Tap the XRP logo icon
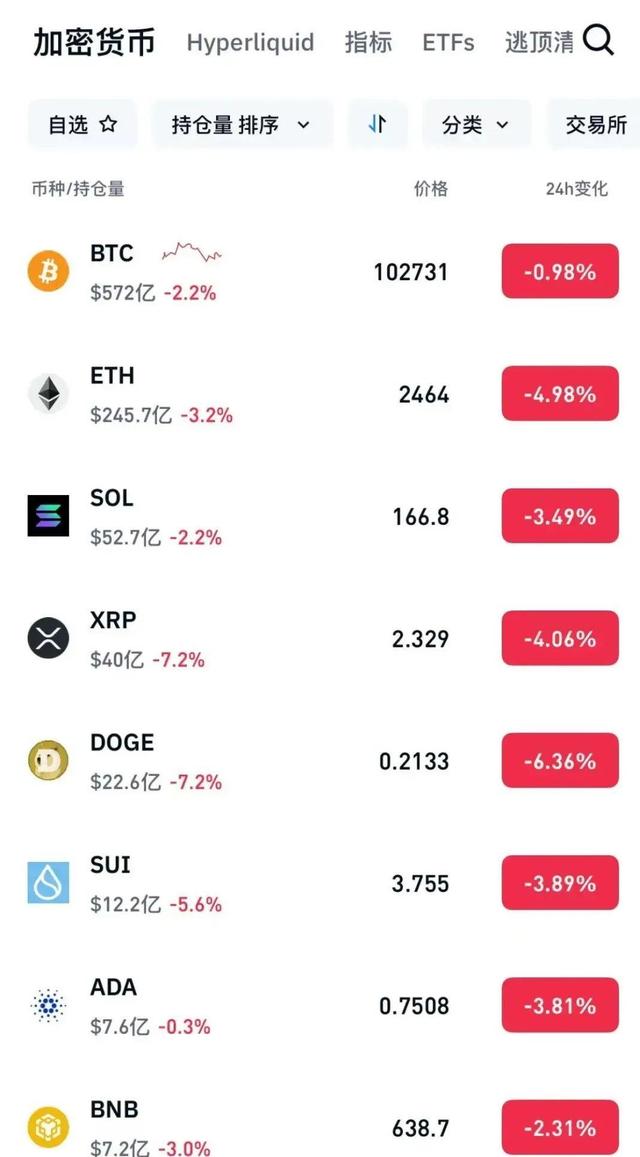 (48, 638)
